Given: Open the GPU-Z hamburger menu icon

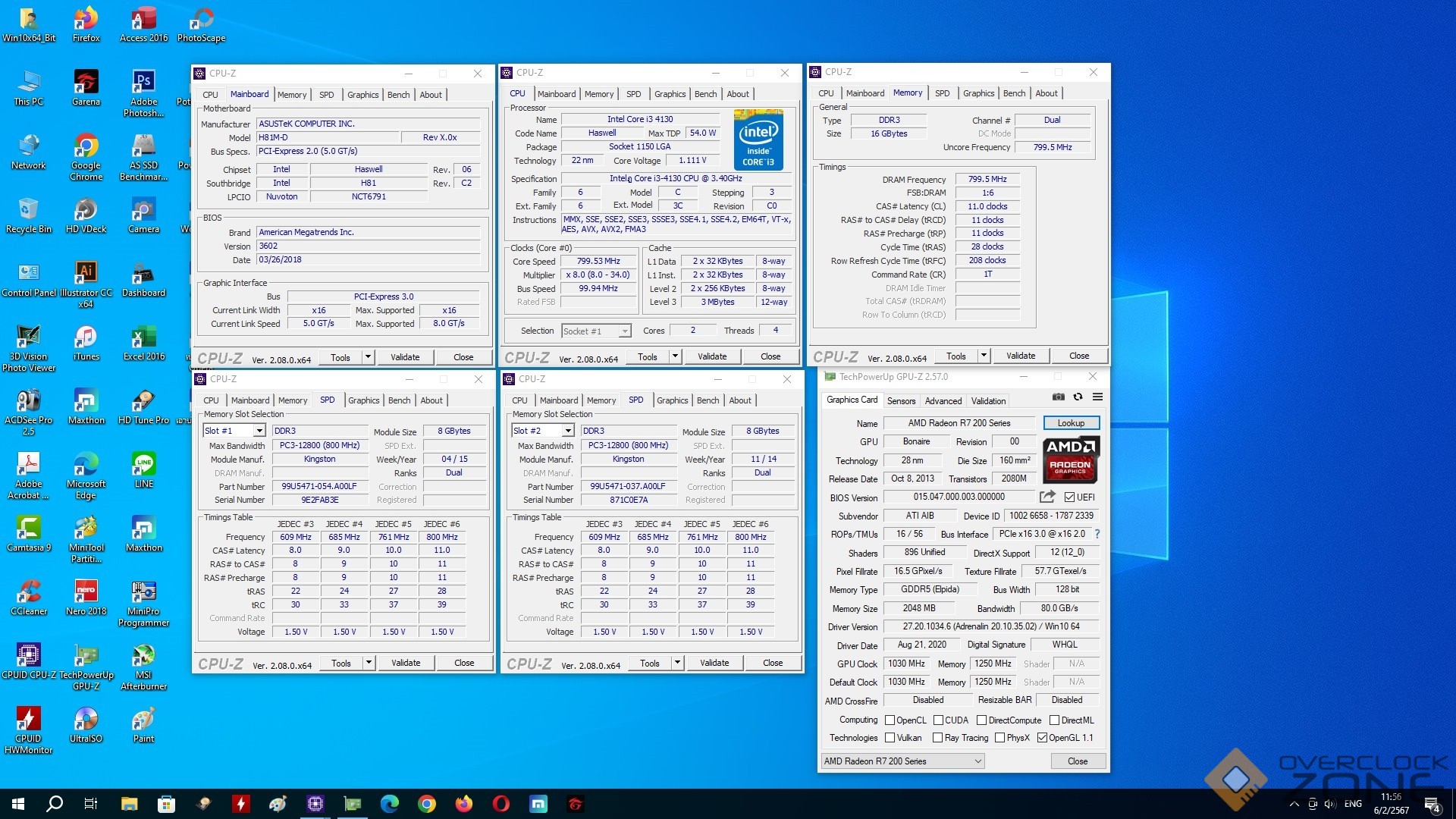Looking at the screenshot, I should click(1097, 397).
